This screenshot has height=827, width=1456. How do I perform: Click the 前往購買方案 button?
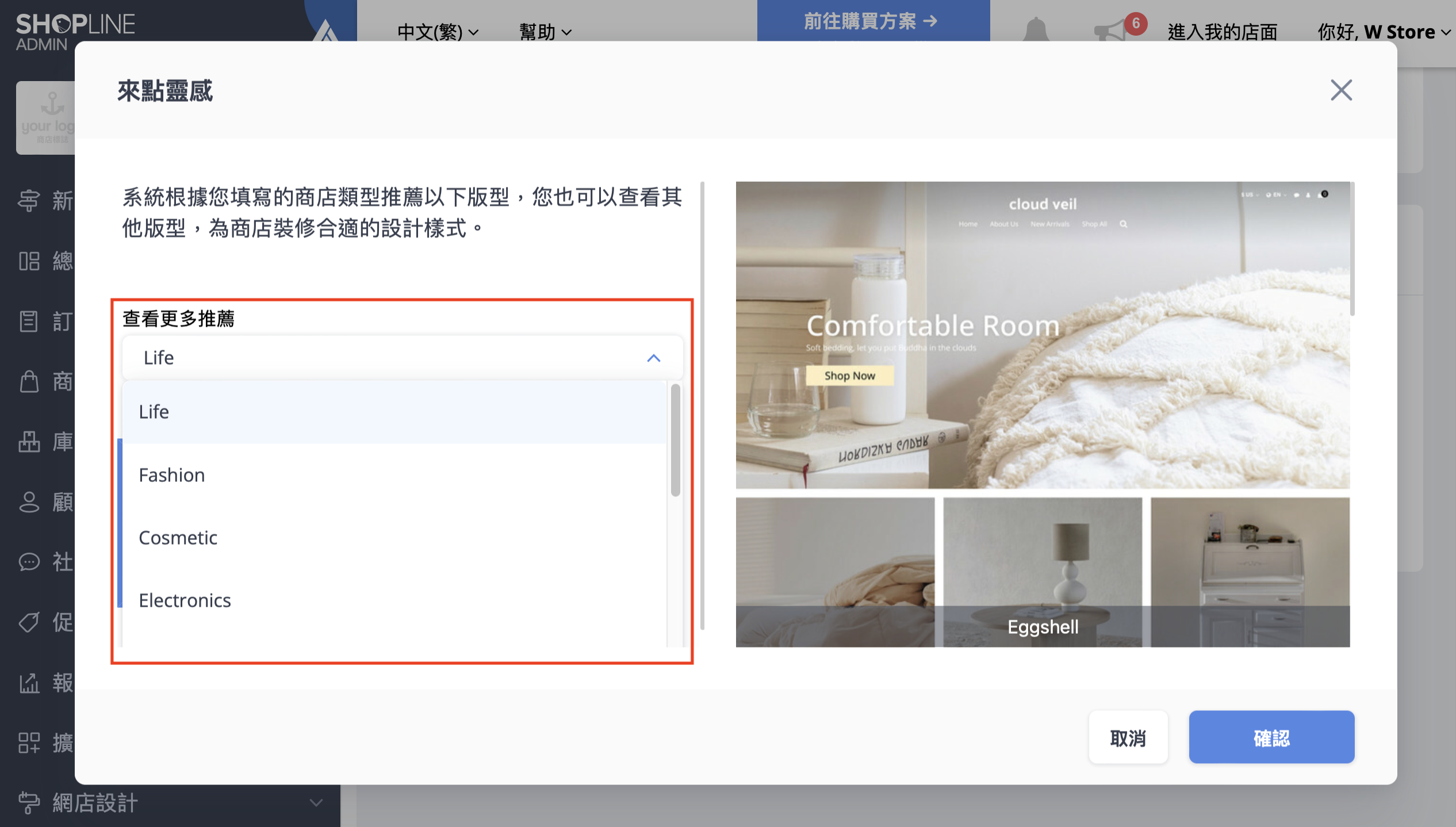pyautogui.click(x=873, y=21)
